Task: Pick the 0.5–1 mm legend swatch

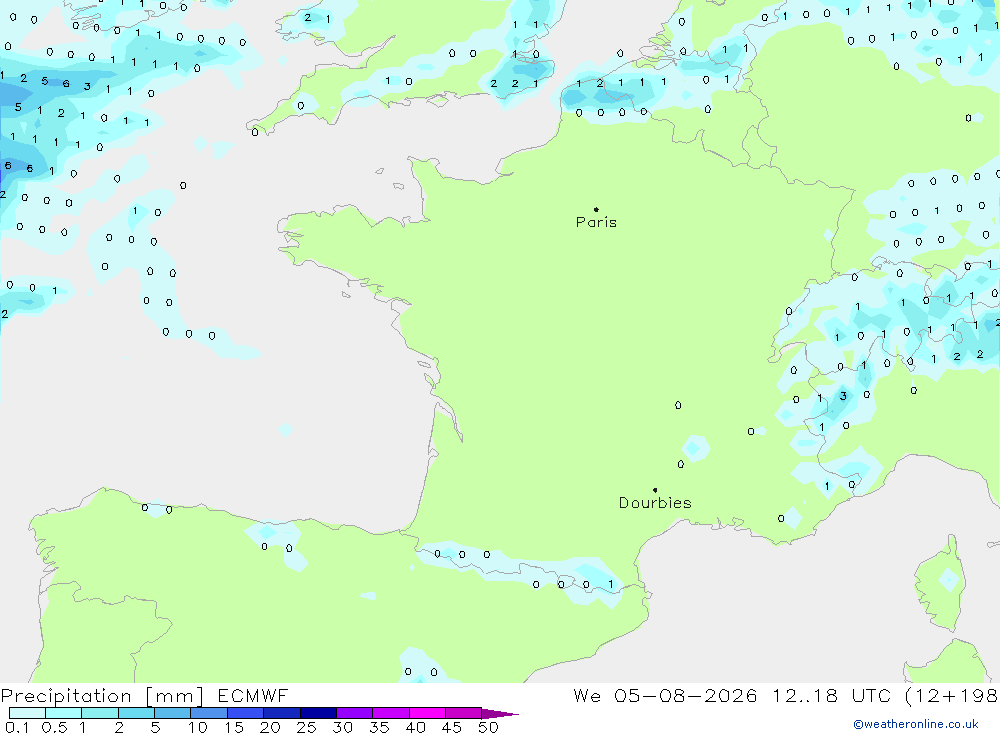Action: pos(64,713)
